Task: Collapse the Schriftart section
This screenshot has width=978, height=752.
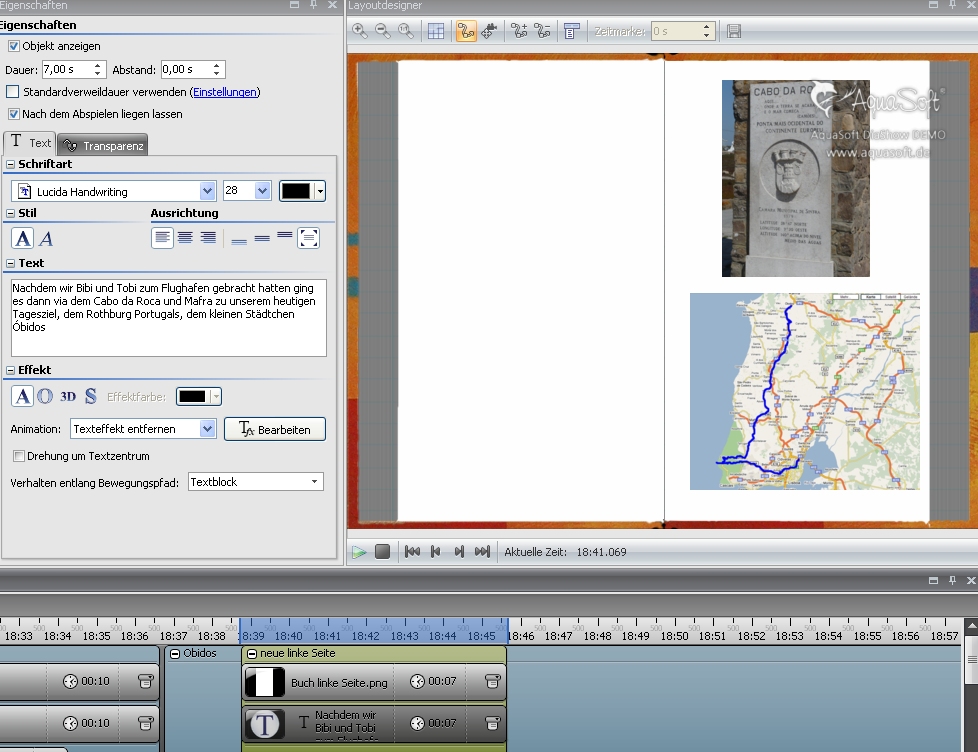Action: pyautogui.click(x=10, y=164)
